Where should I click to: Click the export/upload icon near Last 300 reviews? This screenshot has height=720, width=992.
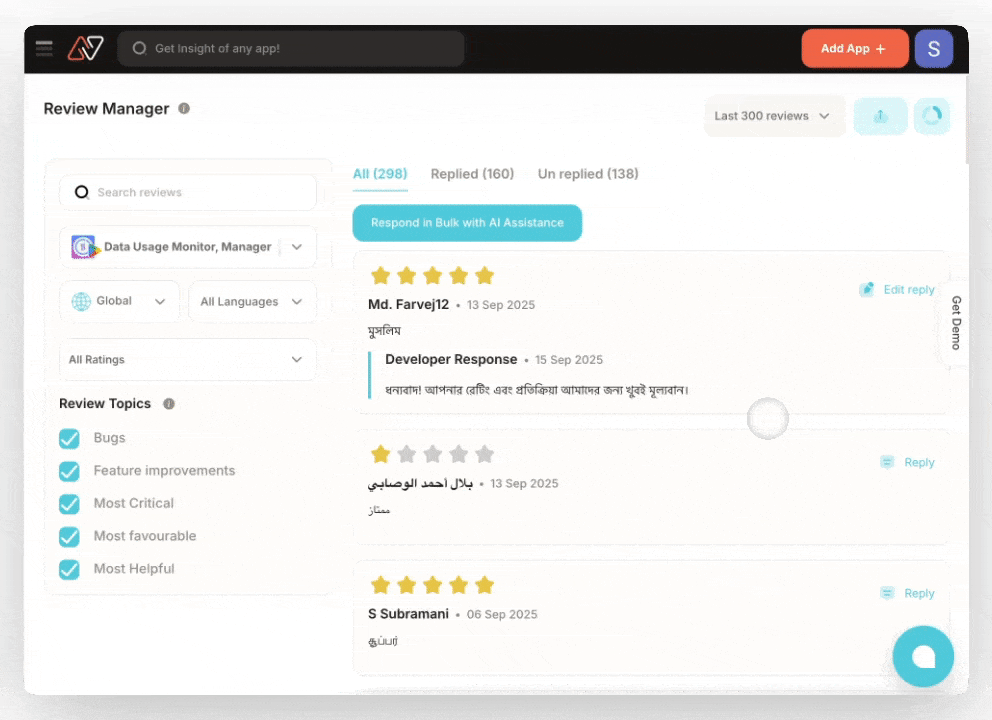point(880,116)
